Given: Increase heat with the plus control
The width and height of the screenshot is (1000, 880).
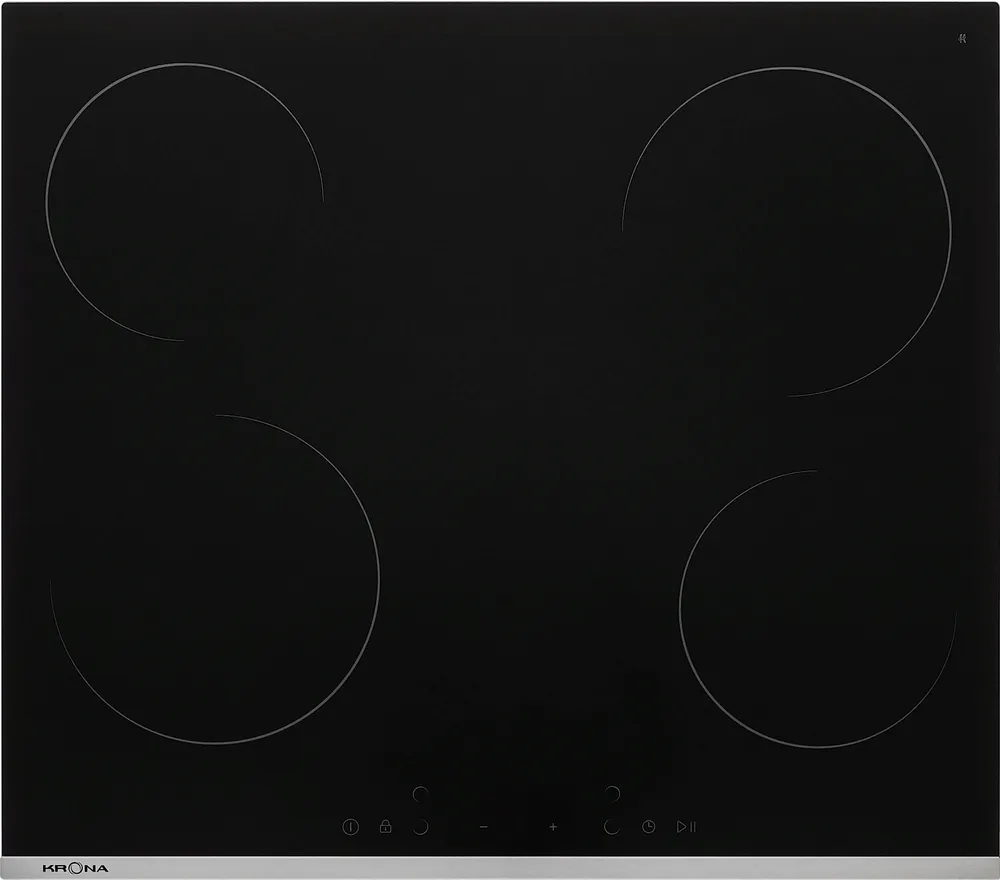Looking at the screenshot, I should pyautogui.click(x=553, y=827).
